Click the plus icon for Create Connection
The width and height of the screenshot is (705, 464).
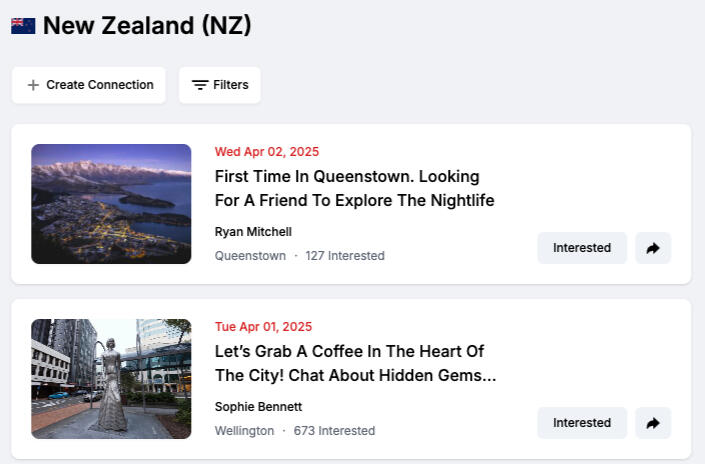click(x=33, y=85)
